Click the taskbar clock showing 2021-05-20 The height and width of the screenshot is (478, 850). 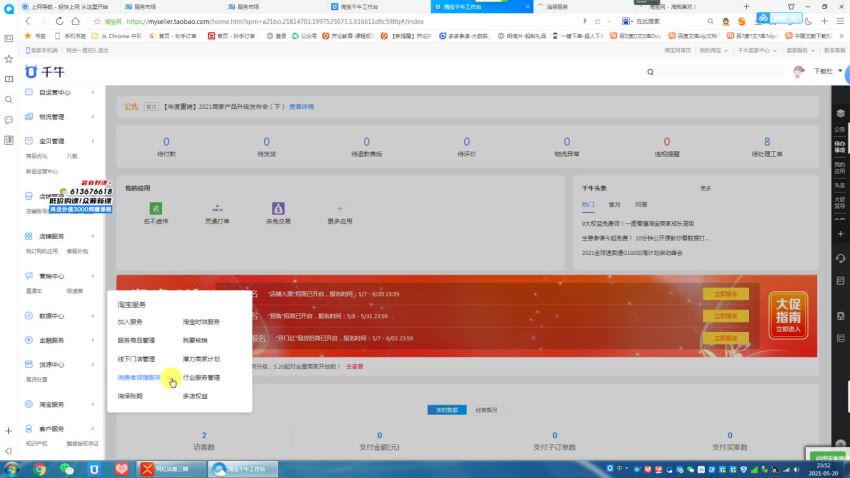pos(823,469)
